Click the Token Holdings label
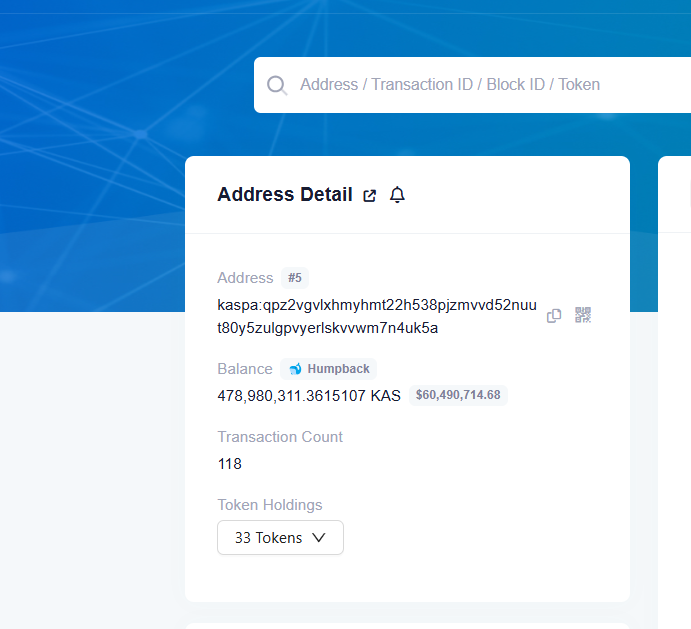 (x=270, y=505)
